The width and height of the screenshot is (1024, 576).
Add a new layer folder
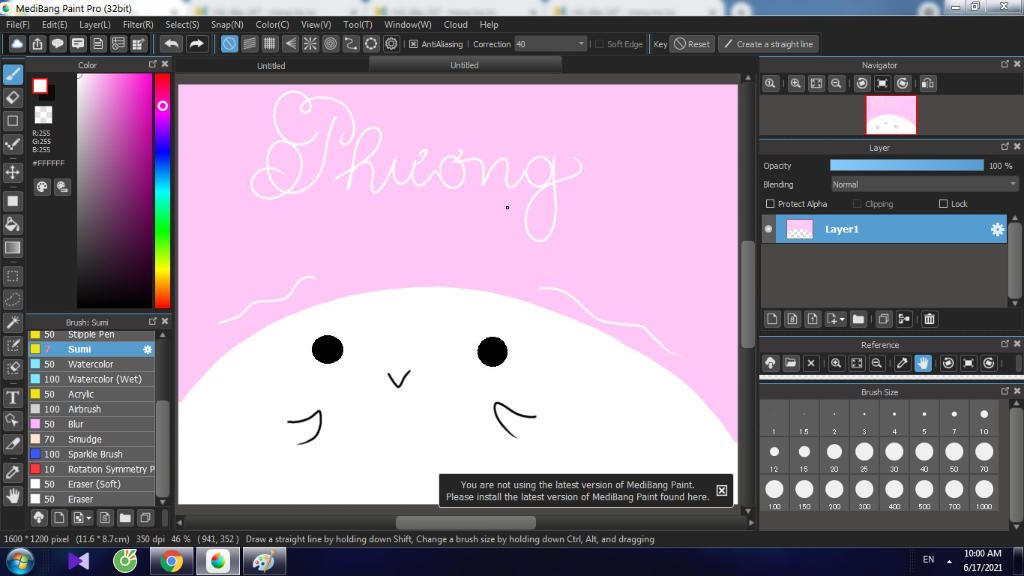coord(858,319)
